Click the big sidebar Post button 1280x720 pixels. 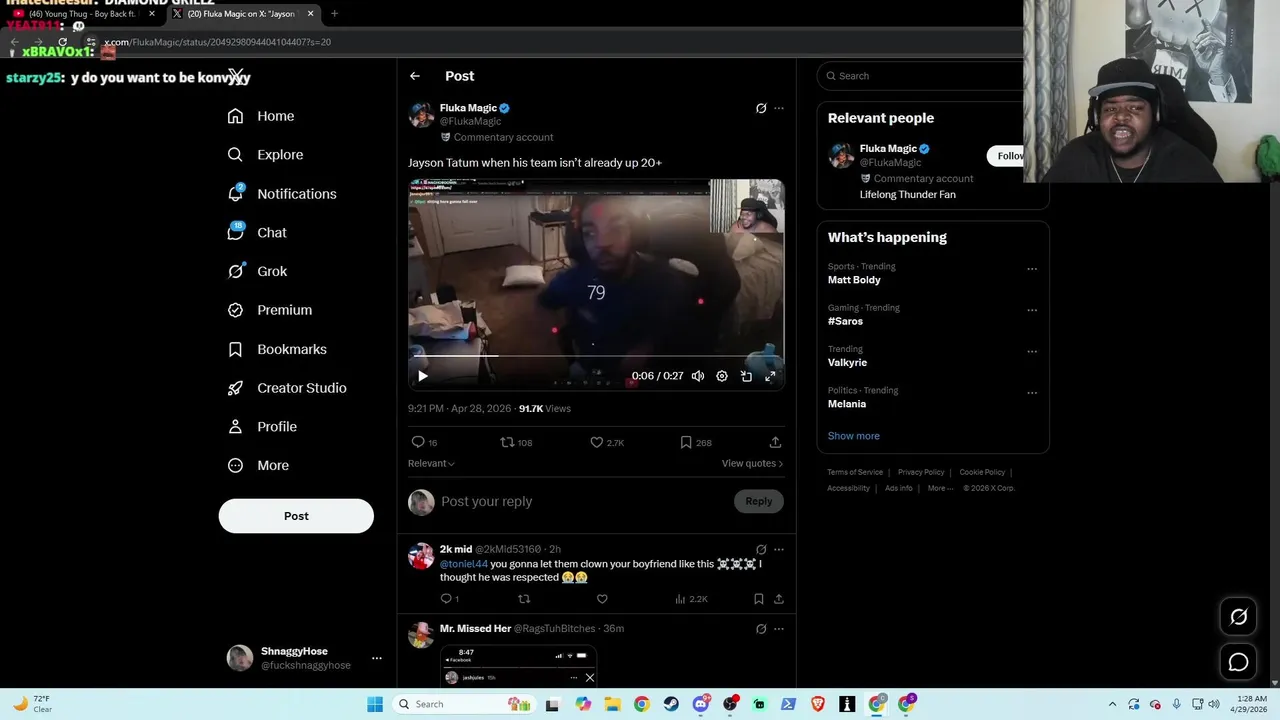coord(296,516)
